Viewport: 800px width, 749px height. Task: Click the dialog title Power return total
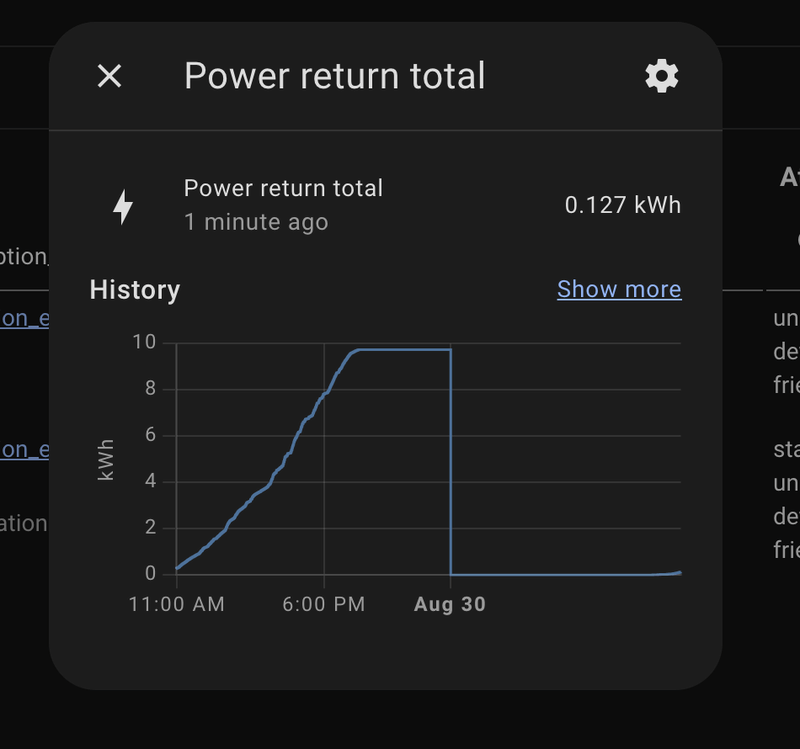pos(335,76)
